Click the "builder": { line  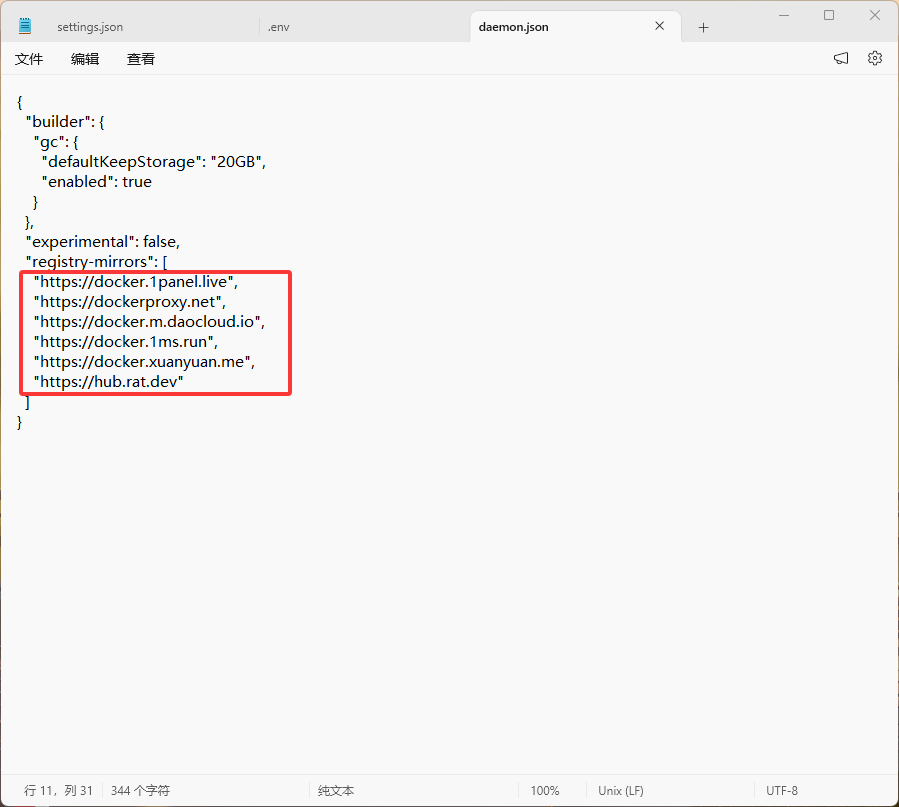tap(65, 122)
